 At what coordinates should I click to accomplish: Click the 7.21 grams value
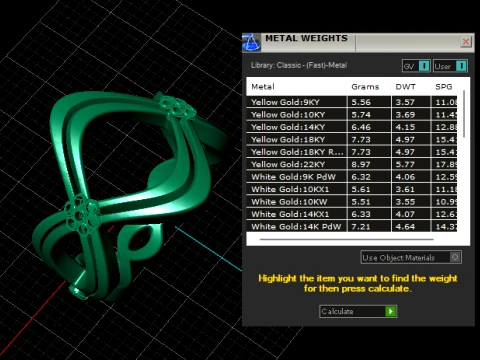click(x=361, y=227)
